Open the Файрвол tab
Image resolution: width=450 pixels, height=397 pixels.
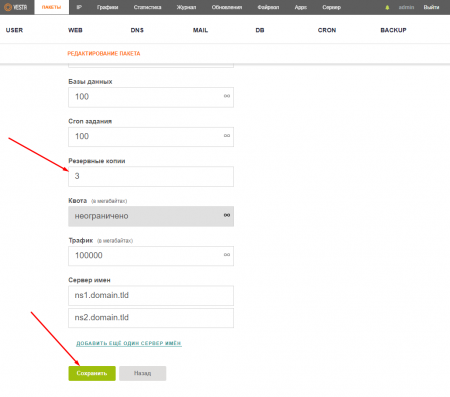(x=268, y=7)
